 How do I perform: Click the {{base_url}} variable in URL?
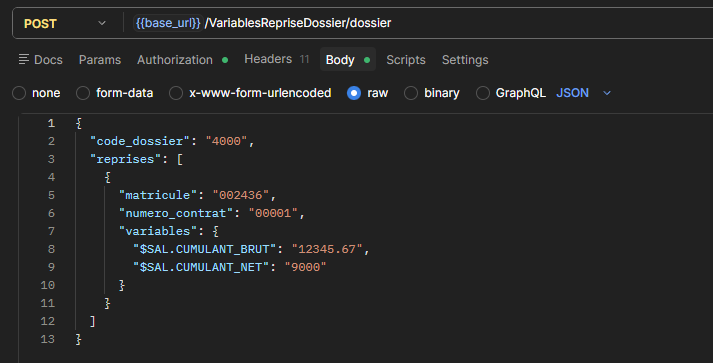pos(168,23)
